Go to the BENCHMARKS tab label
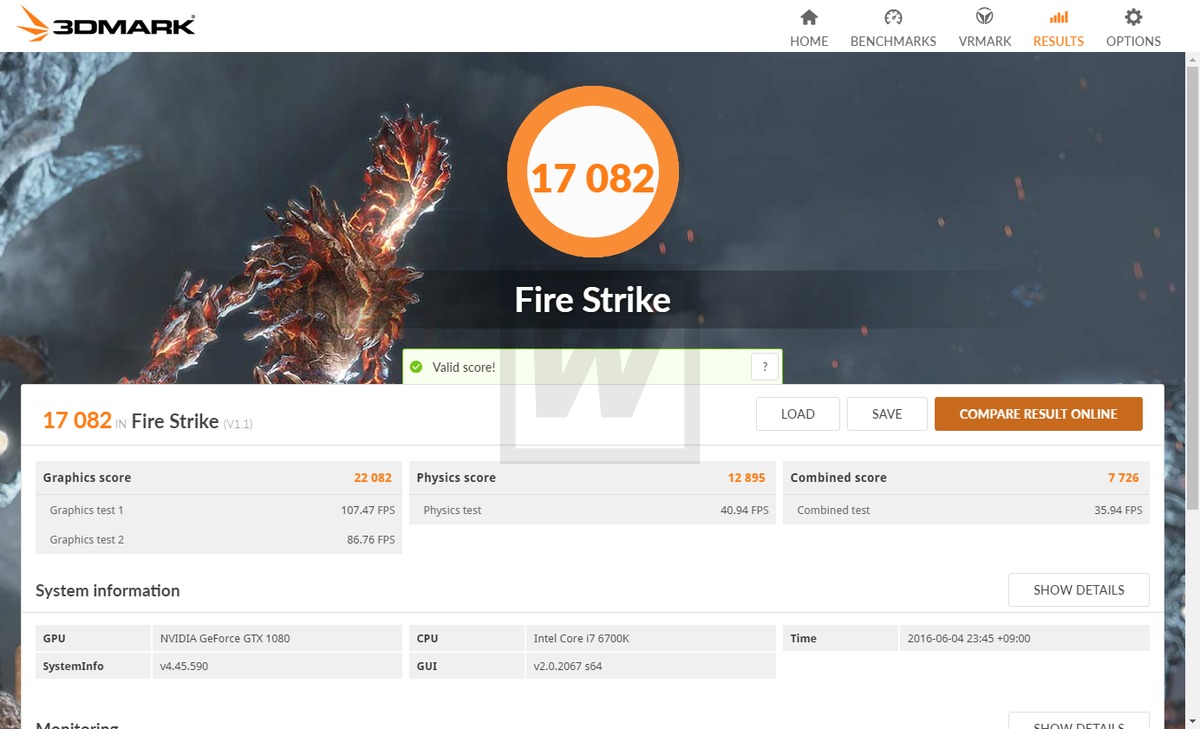Image resolution: width=1200 pixels, height=729 pixels. [893, 41]
